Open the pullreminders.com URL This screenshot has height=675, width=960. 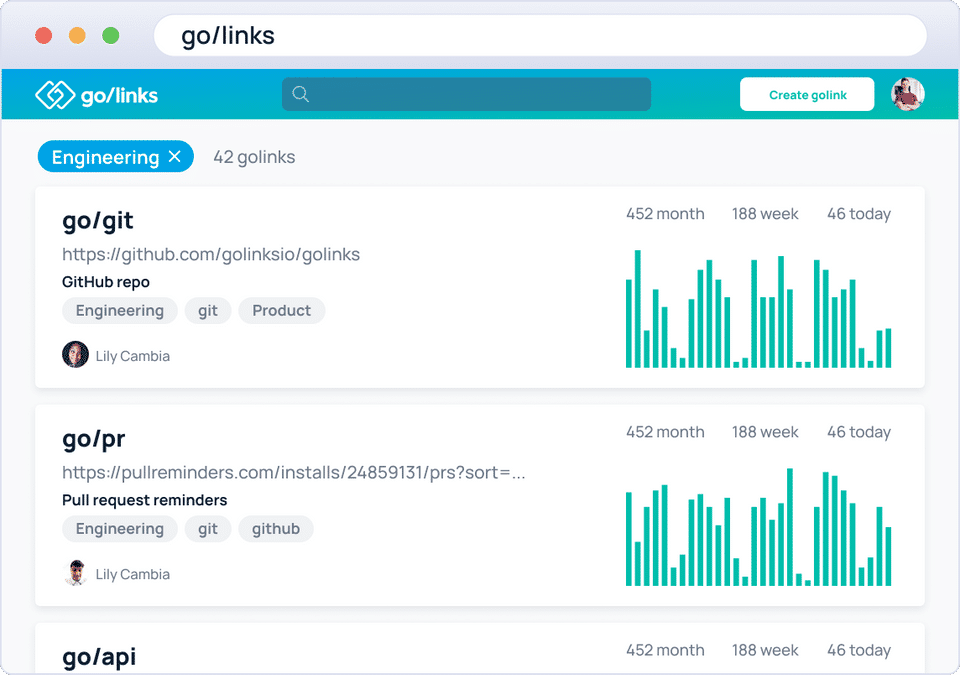tap(294, 472)
